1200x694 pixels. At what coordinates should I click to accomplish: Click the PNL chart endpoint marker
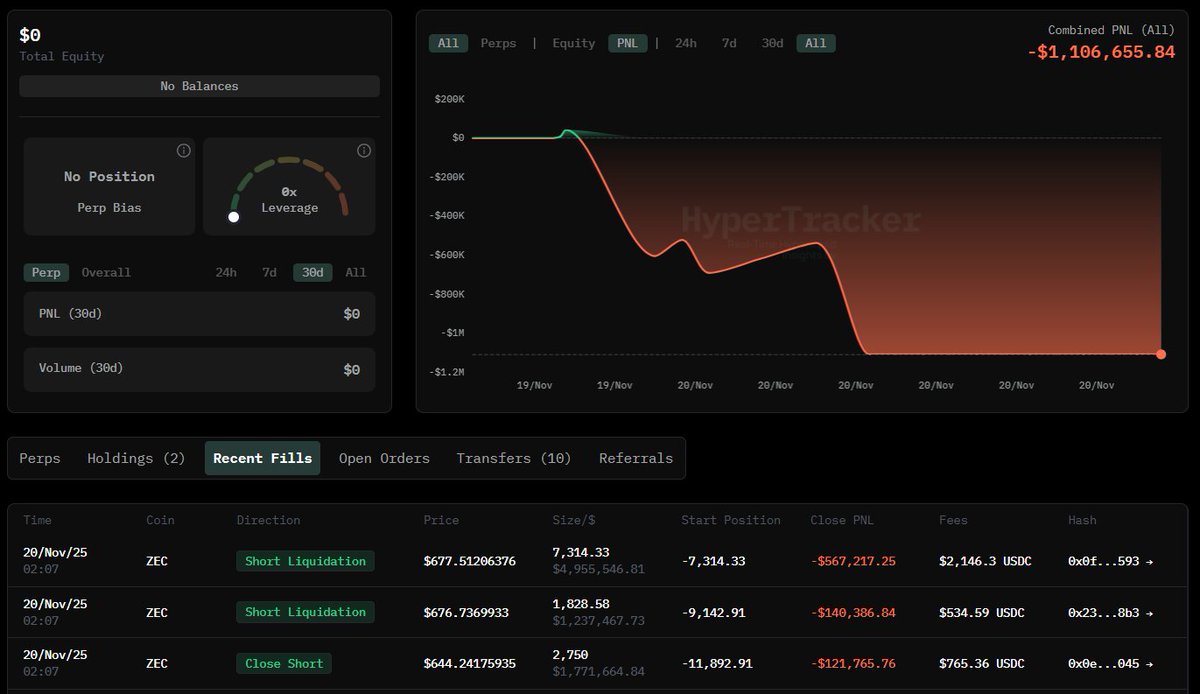[1161, 354]
